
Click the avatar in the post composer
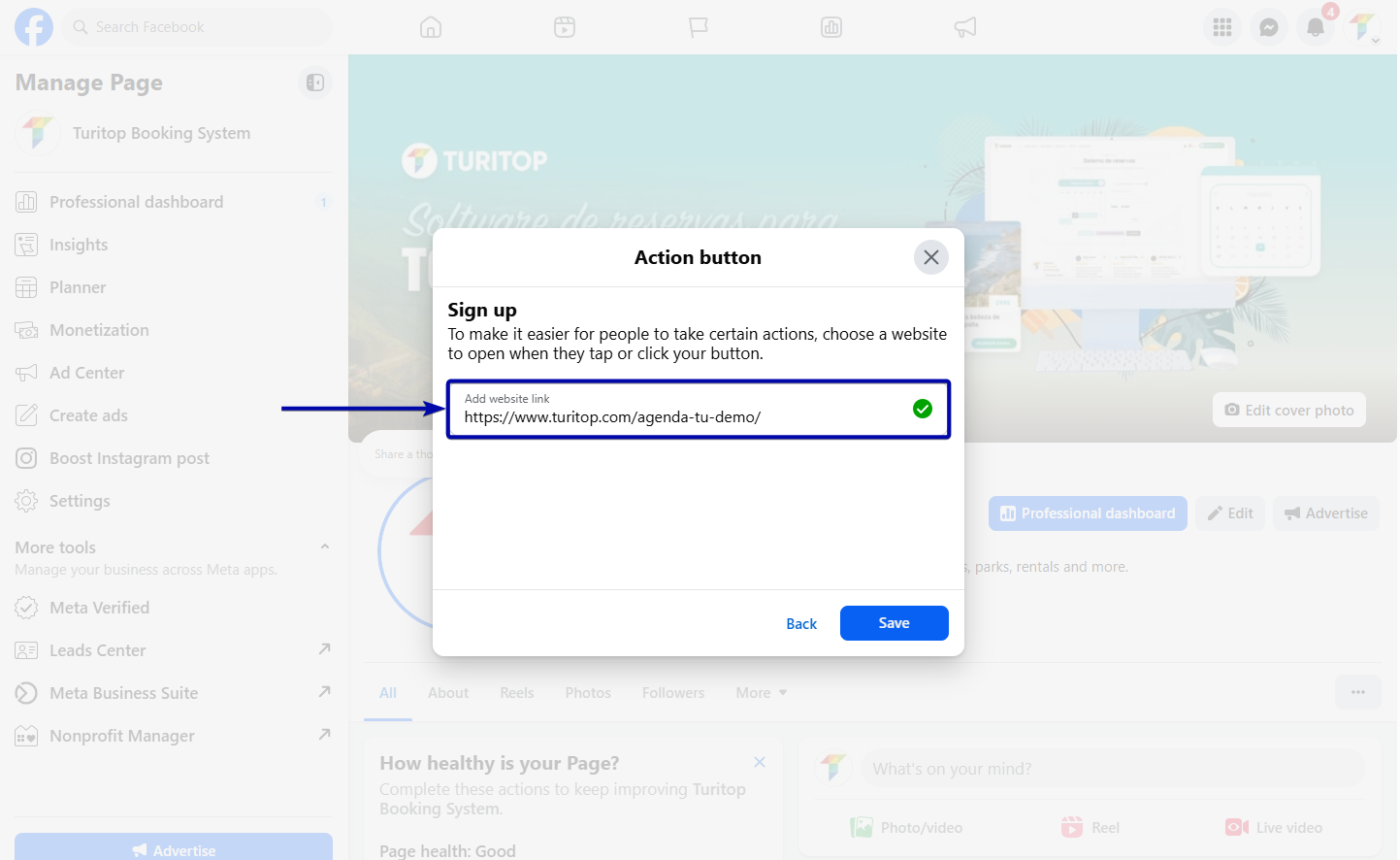833,769
